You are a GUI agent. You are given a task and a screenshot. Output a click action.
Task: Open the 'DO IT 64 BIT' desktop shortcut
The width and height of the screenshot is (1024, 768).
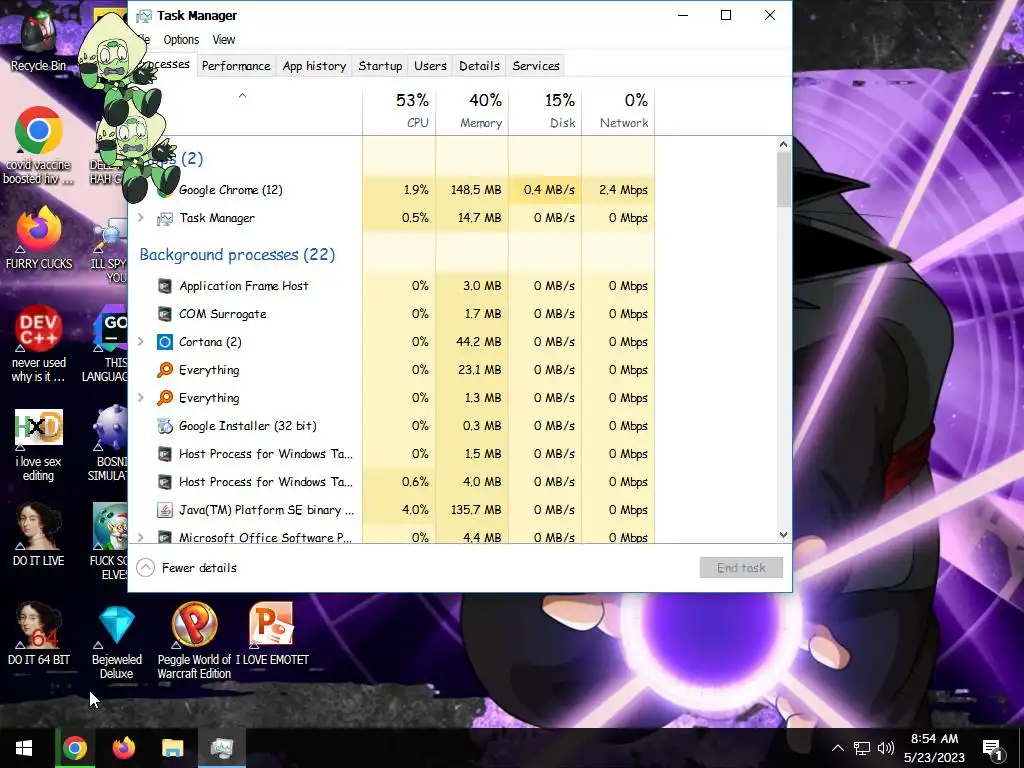(39, 633)
